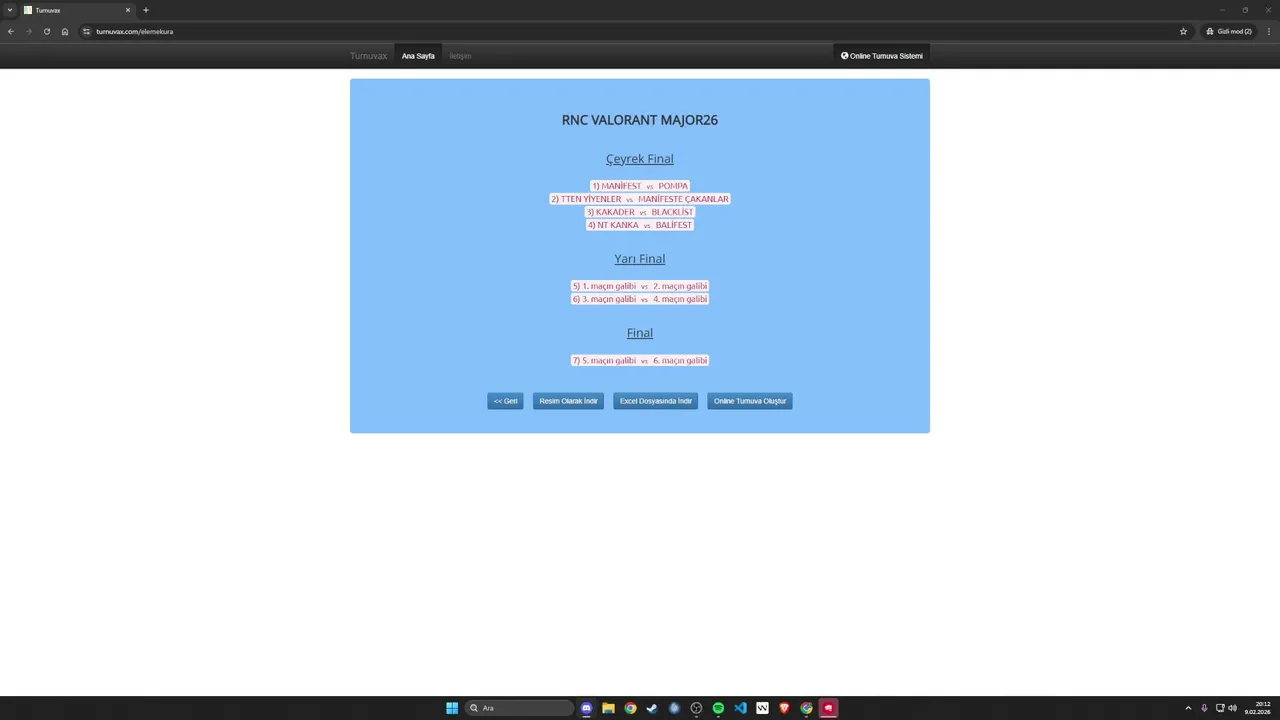Open the browser home page
Screen dimensions: 1280x720
pyautogui.click(x=65, y=31)
